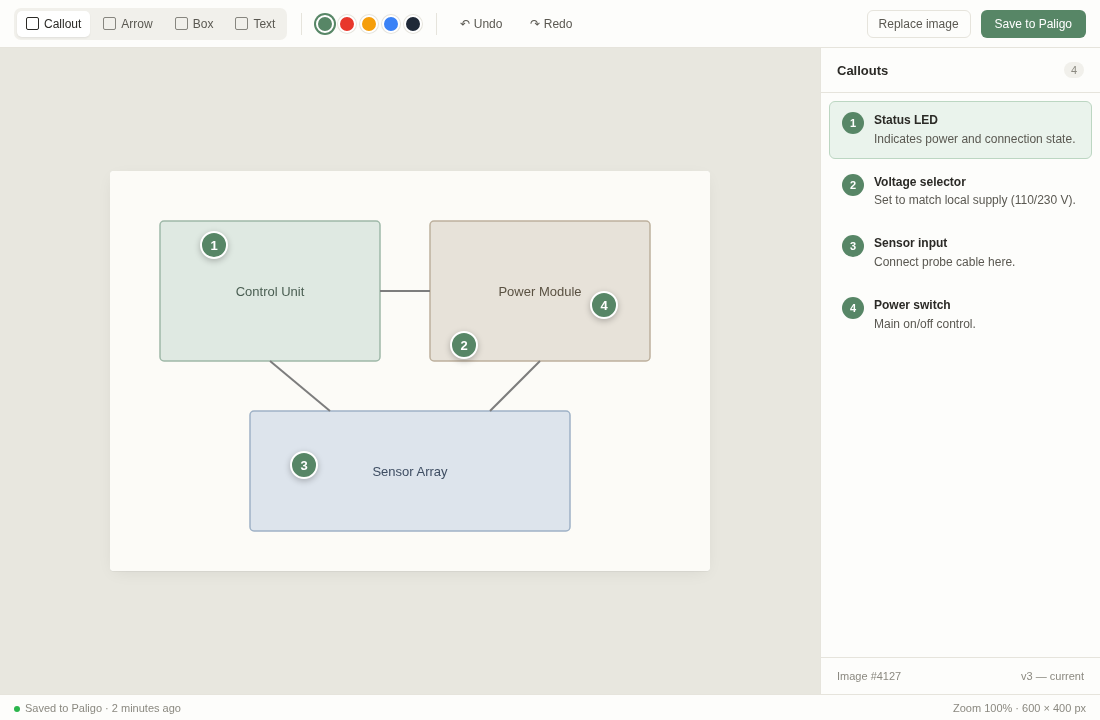Click number badge 2 in Callouts list

[x=852, y=185]
